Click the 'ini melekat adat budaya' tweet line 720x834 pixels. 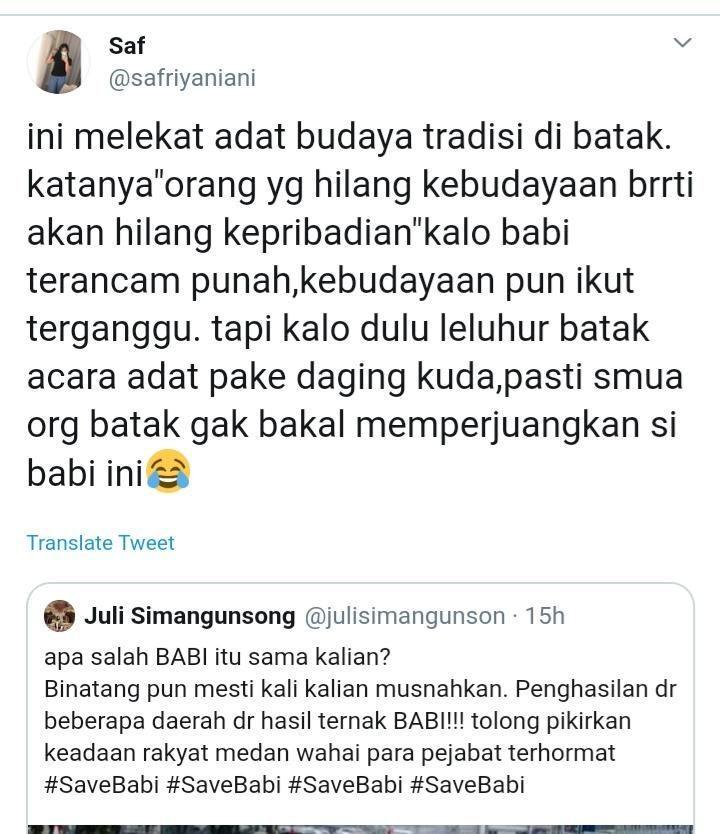(349, 138)
